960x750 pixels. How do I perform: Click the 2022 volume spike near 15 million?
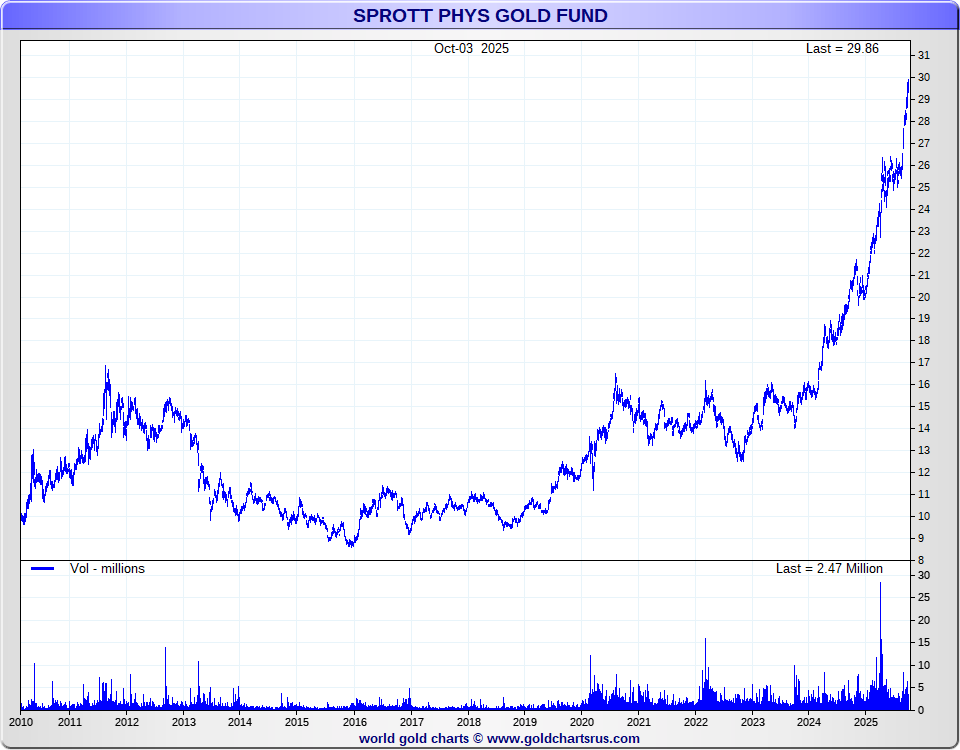click(x=705, y=673)
